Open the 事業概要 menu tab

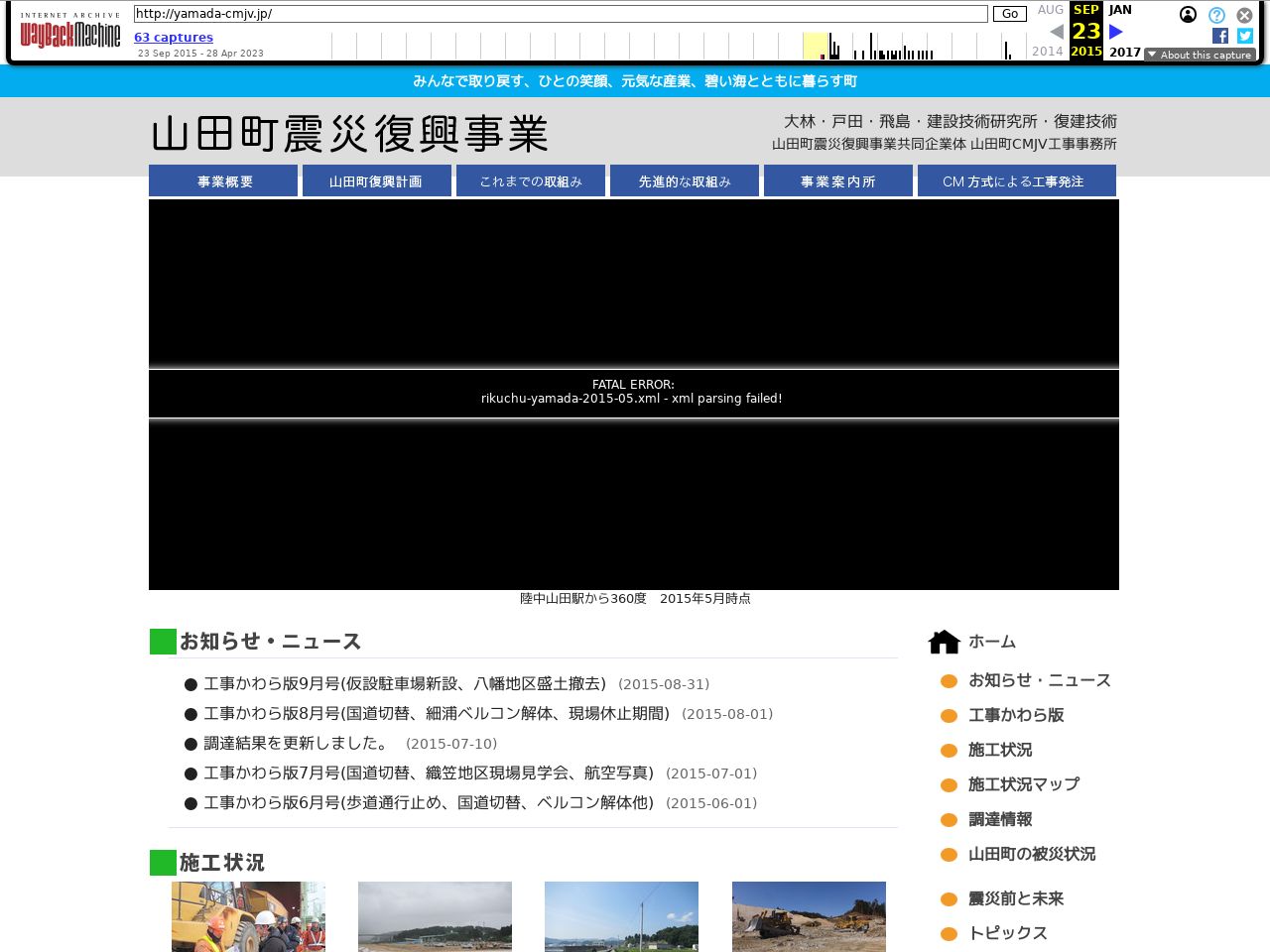tap(224, 181)
